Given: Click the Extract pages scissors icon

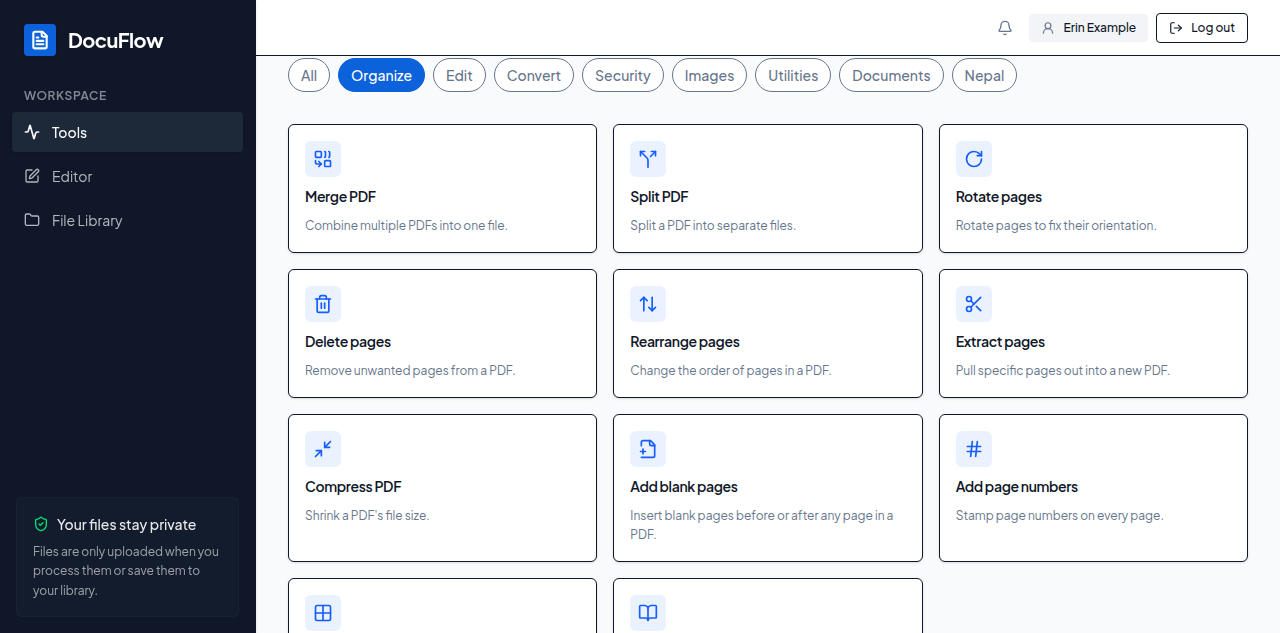Looking at the screenshot, I should [x=974, y=304].
